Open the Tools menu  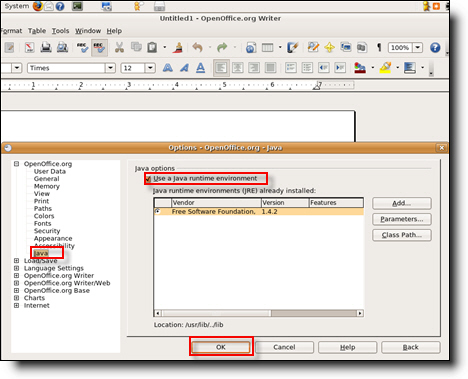coord(60,31)
